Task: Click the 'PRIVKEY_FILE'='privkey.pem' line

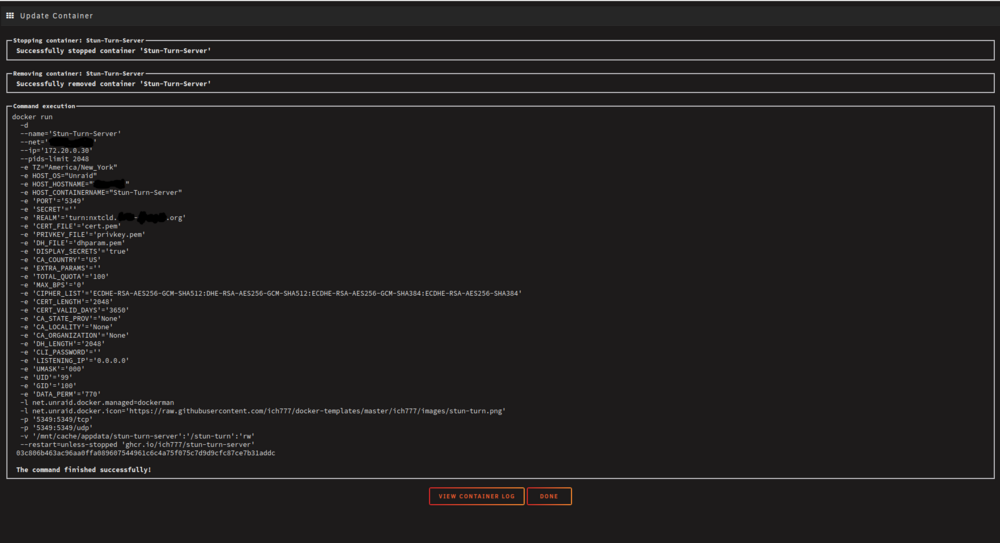Action: [x=83, y=234]
